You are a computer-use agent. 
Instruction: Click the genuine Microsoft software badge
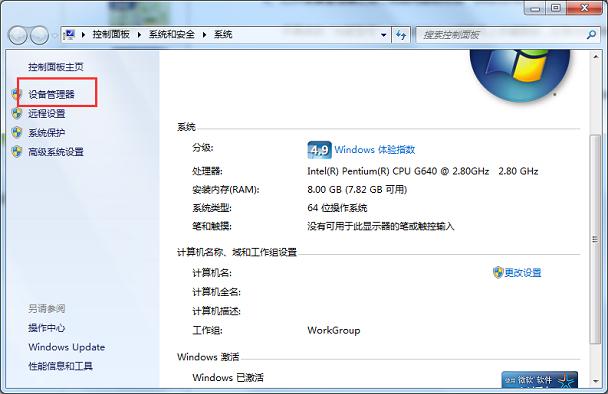point(539,379)
